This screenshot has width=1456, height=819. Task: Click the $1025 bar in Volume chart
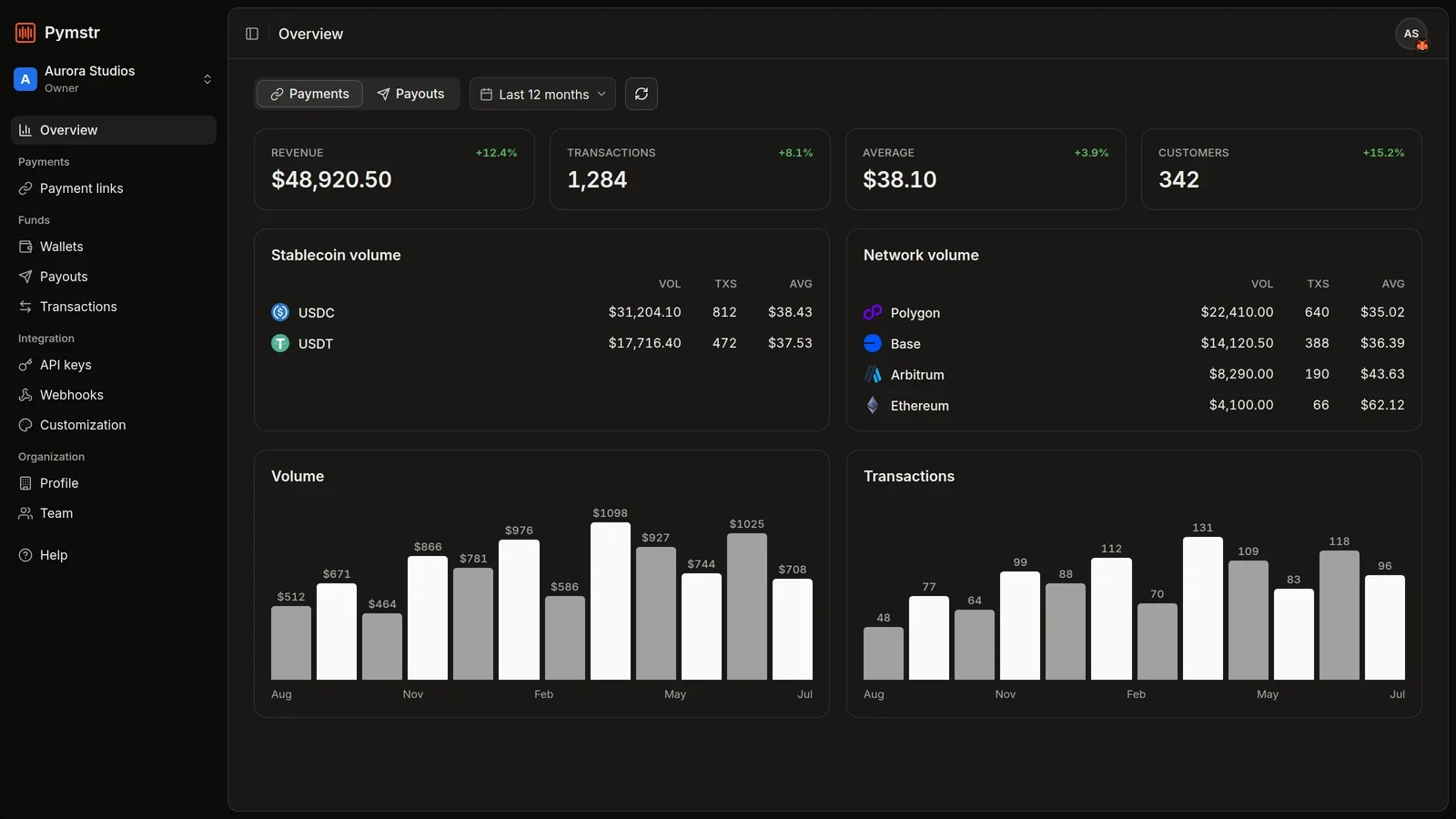pyautogui.click(x=746, y=606)
